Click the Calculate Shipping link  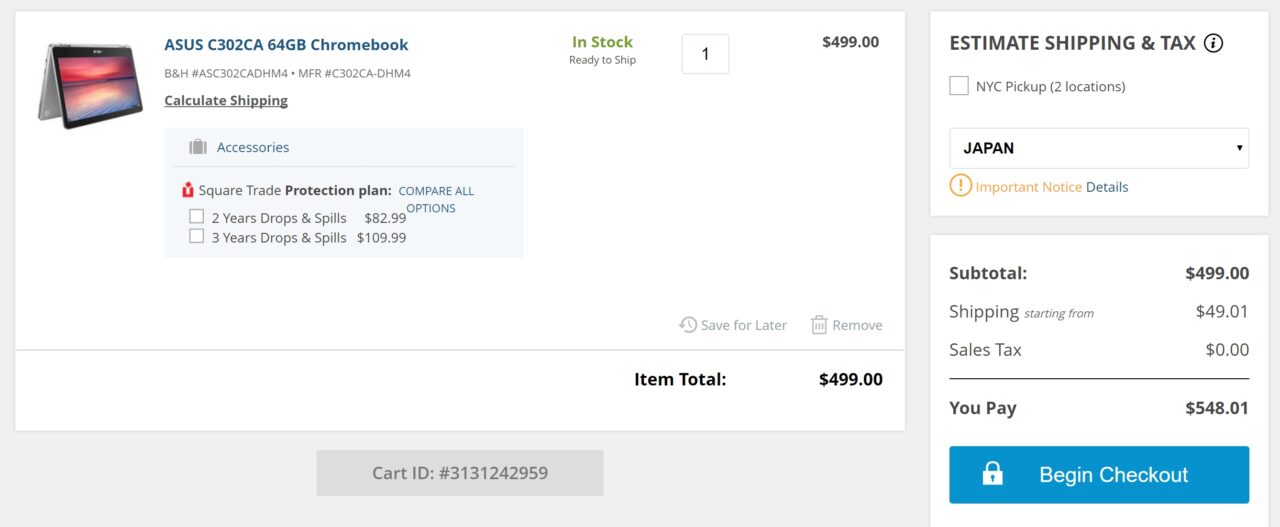pos(226,100)
